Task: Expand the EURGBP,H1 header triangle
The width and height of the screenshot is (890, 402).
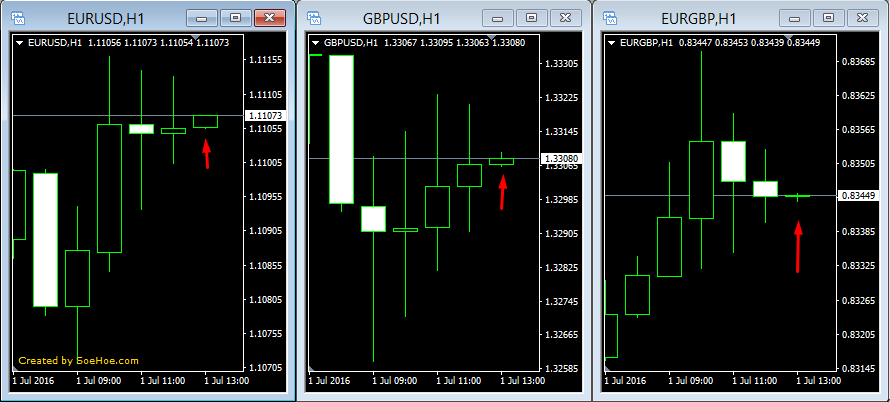Action: point(611,43)
